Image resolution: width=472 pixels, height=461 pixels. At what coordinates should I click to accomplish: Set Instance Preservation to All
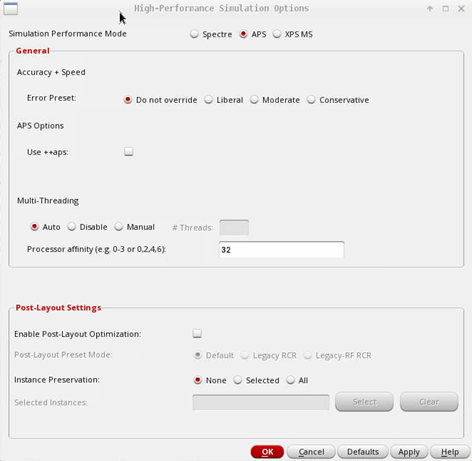pos(290,380)
